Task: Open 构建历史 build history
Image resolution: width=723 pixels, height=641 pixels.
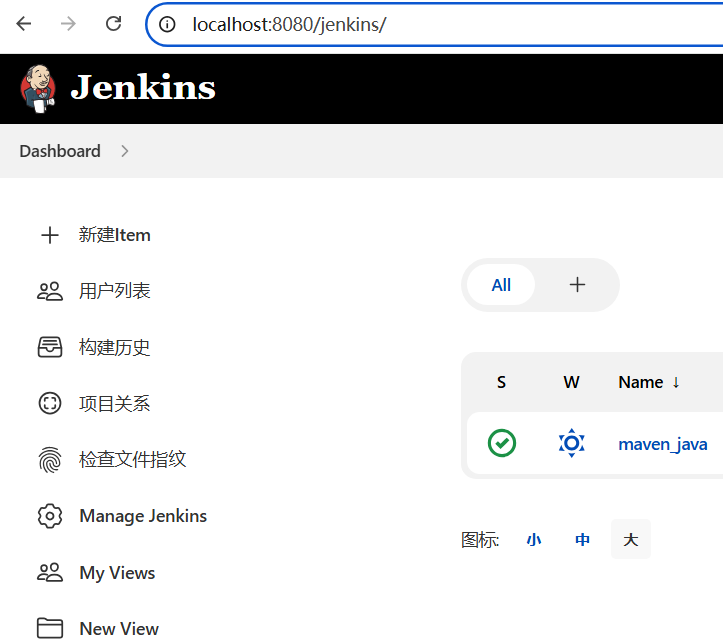Action: pos(114,348)
